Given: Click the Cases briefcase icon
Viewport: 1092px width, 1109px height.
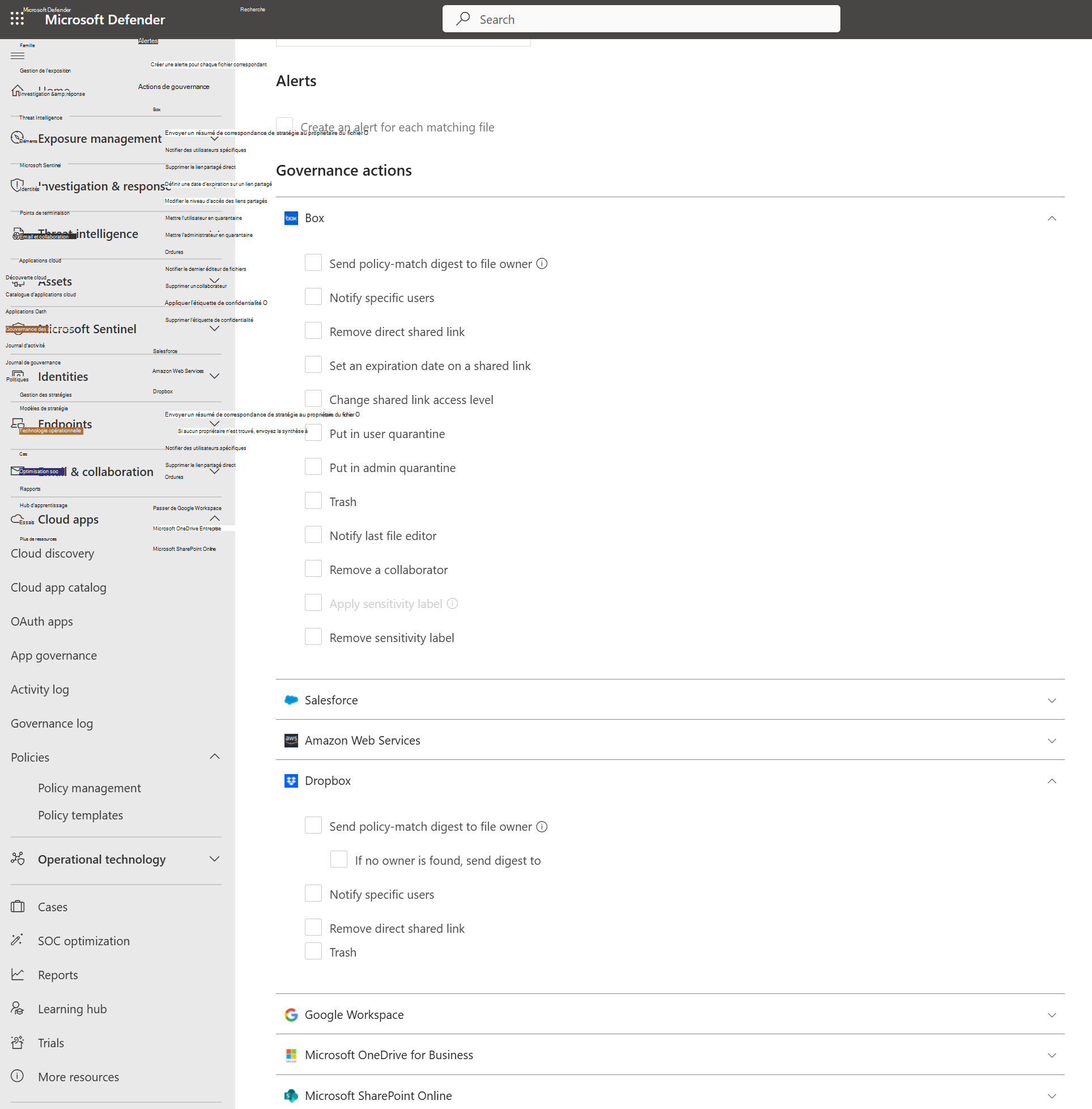Looking at the screenshot, I should coord(18,907).
